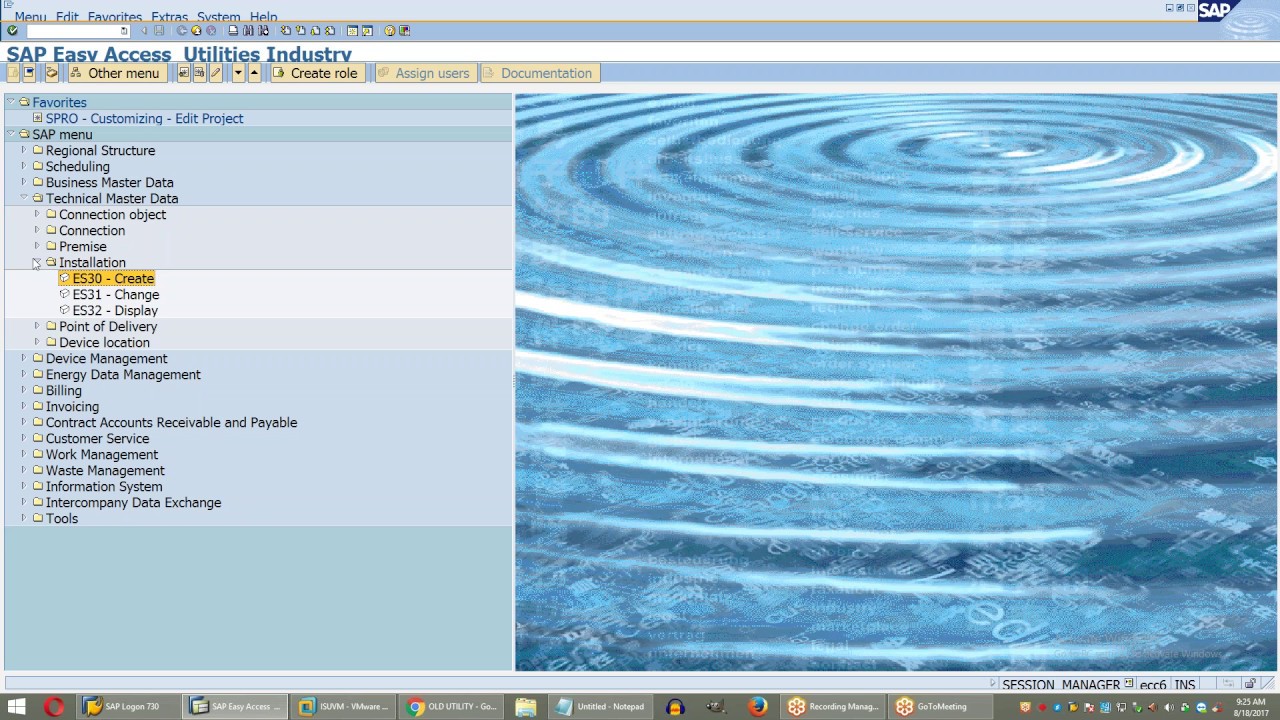Screen dimensions: 1280x720
Task: Open the Help menu
Action: pos(263,17)
